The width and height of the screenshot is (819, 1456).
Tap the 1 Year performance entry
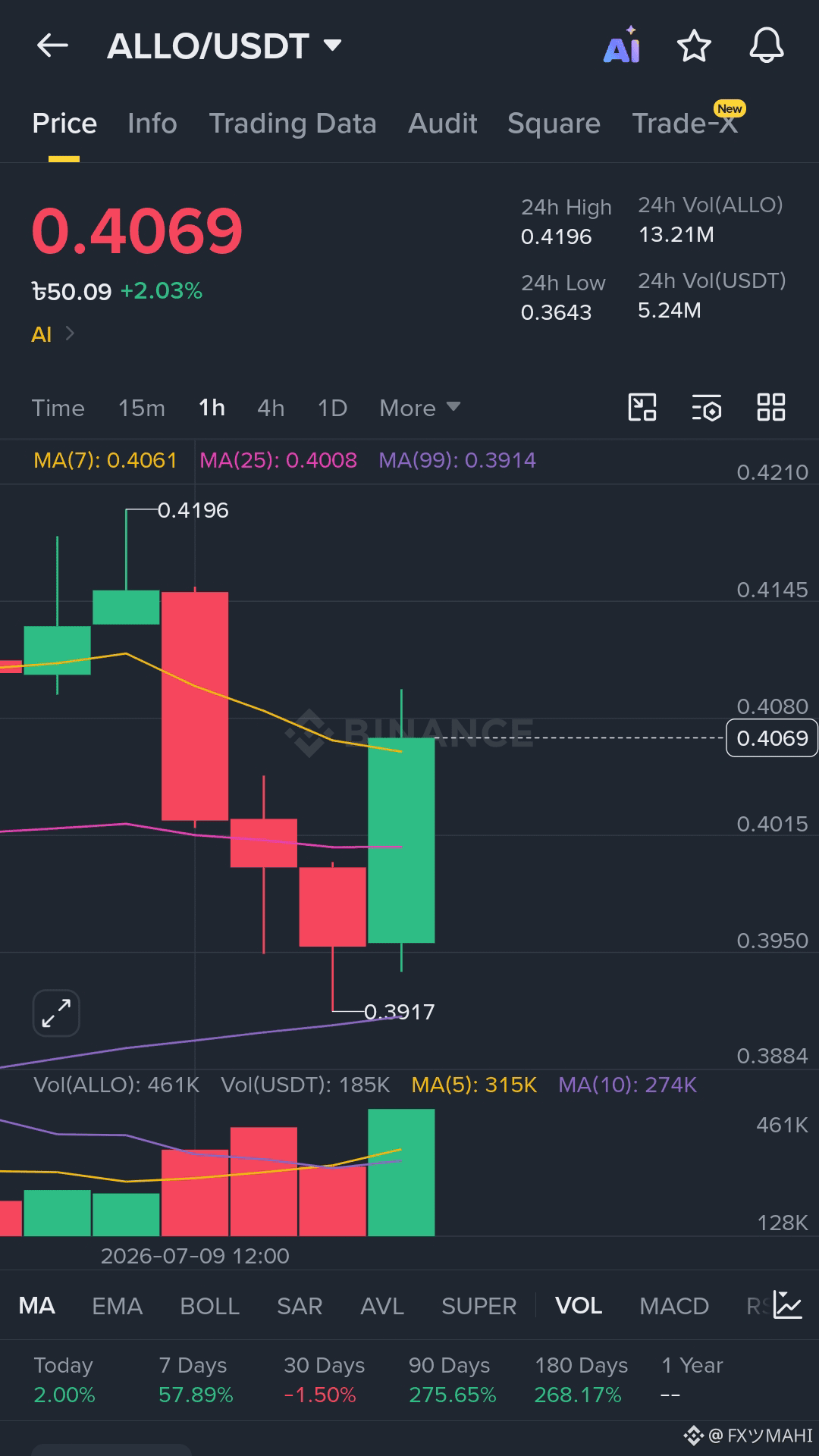(x=692, y=1379)
